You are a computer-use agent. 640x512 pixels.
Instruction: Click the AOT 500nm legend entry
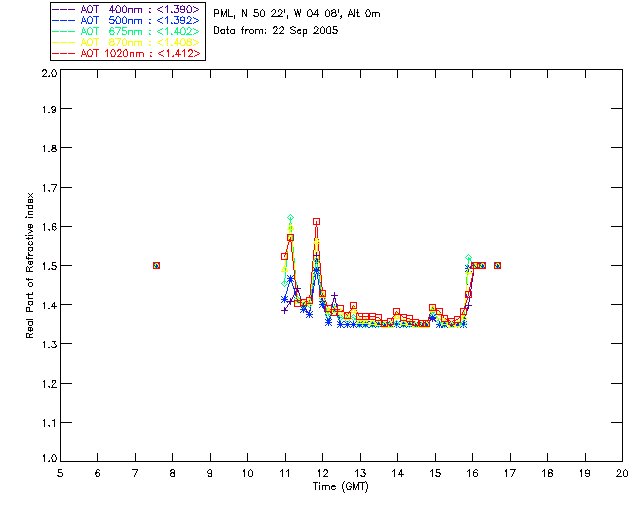126,20
